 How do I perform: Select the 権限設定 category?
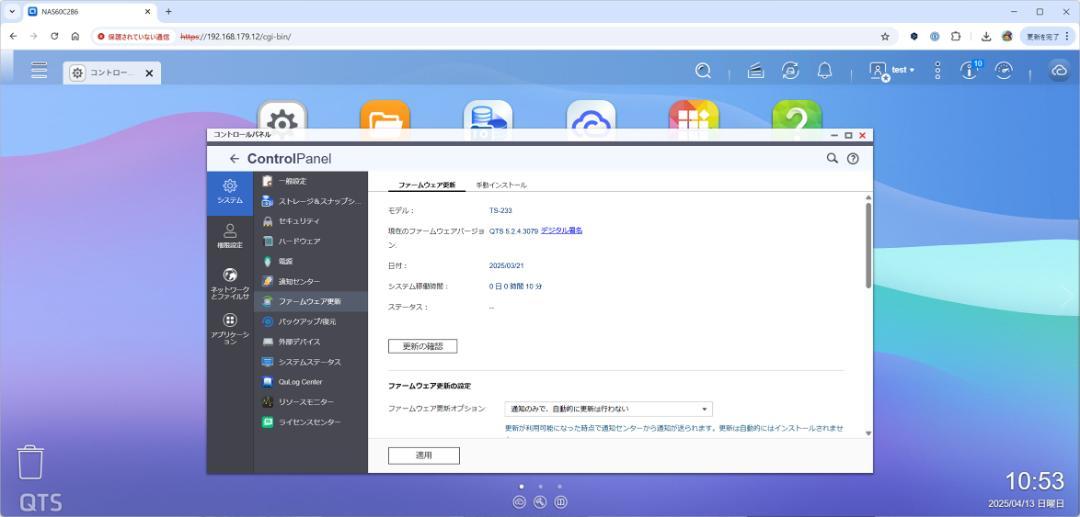click(230, 236)
